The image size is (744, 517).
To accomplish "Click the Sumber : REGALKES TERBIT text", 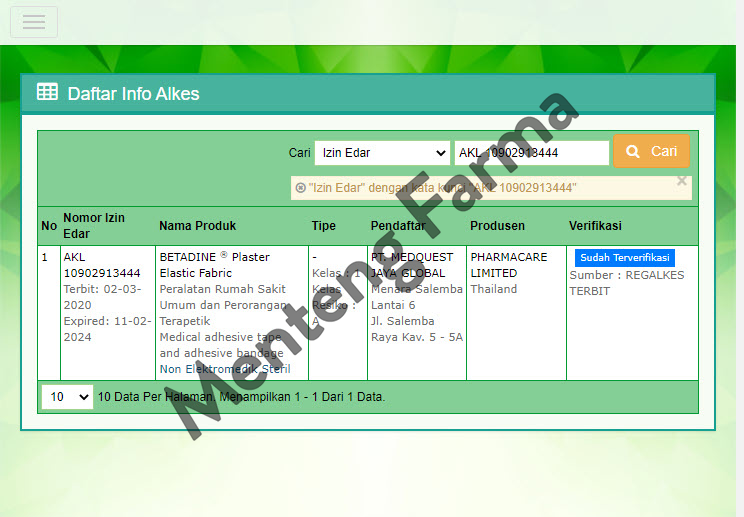I will coord(626,283).
